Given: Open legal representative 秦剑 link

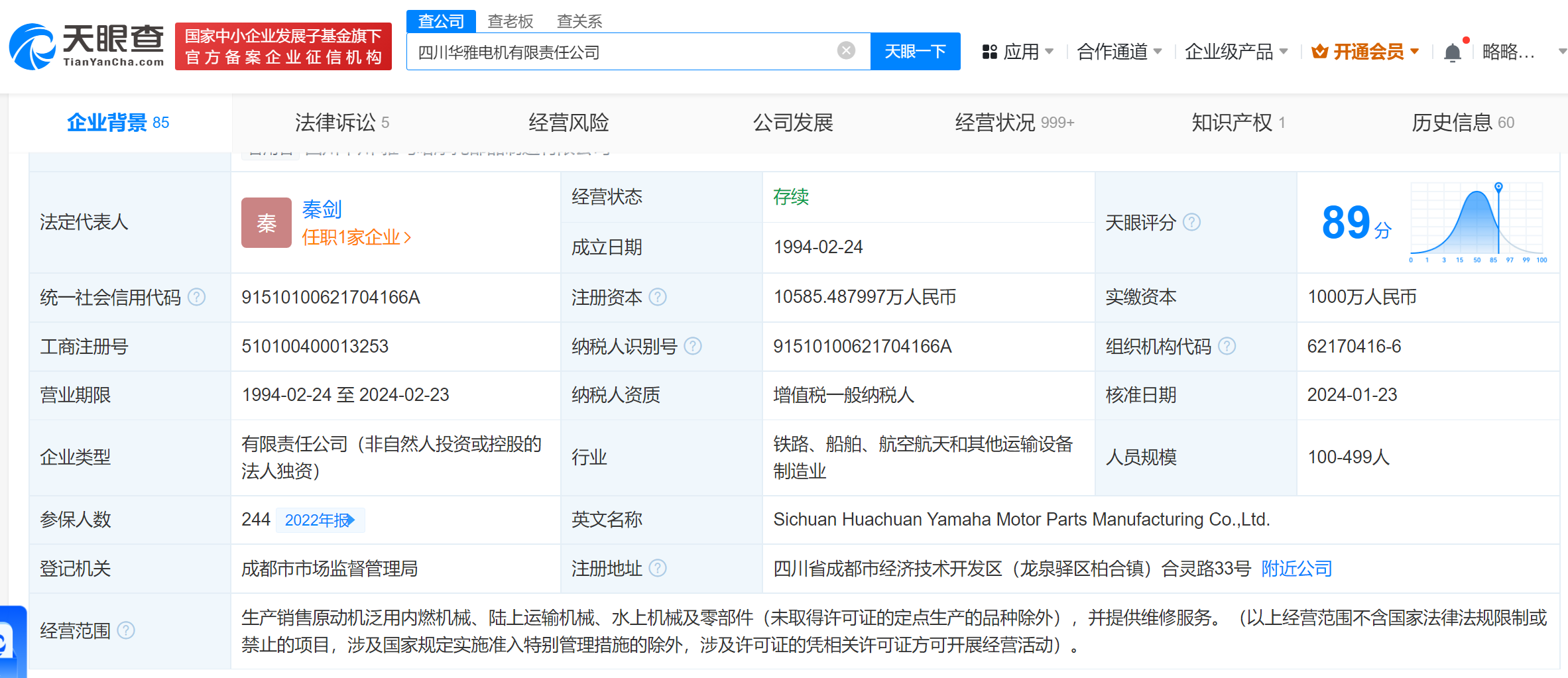Looking at the screenshot, I should [322, 209].
